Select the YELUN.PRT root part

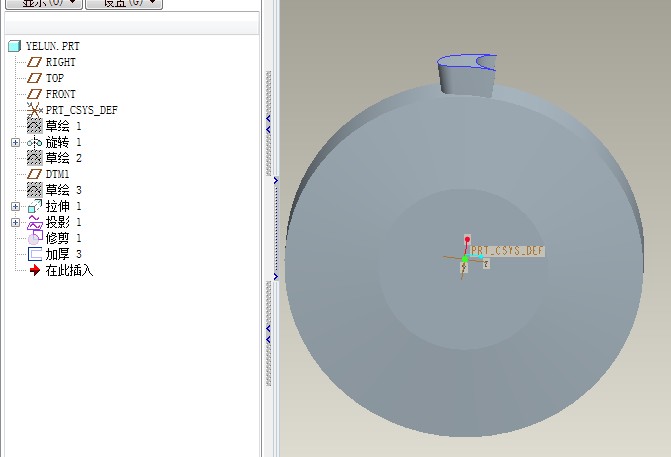[x=50, y=46]
